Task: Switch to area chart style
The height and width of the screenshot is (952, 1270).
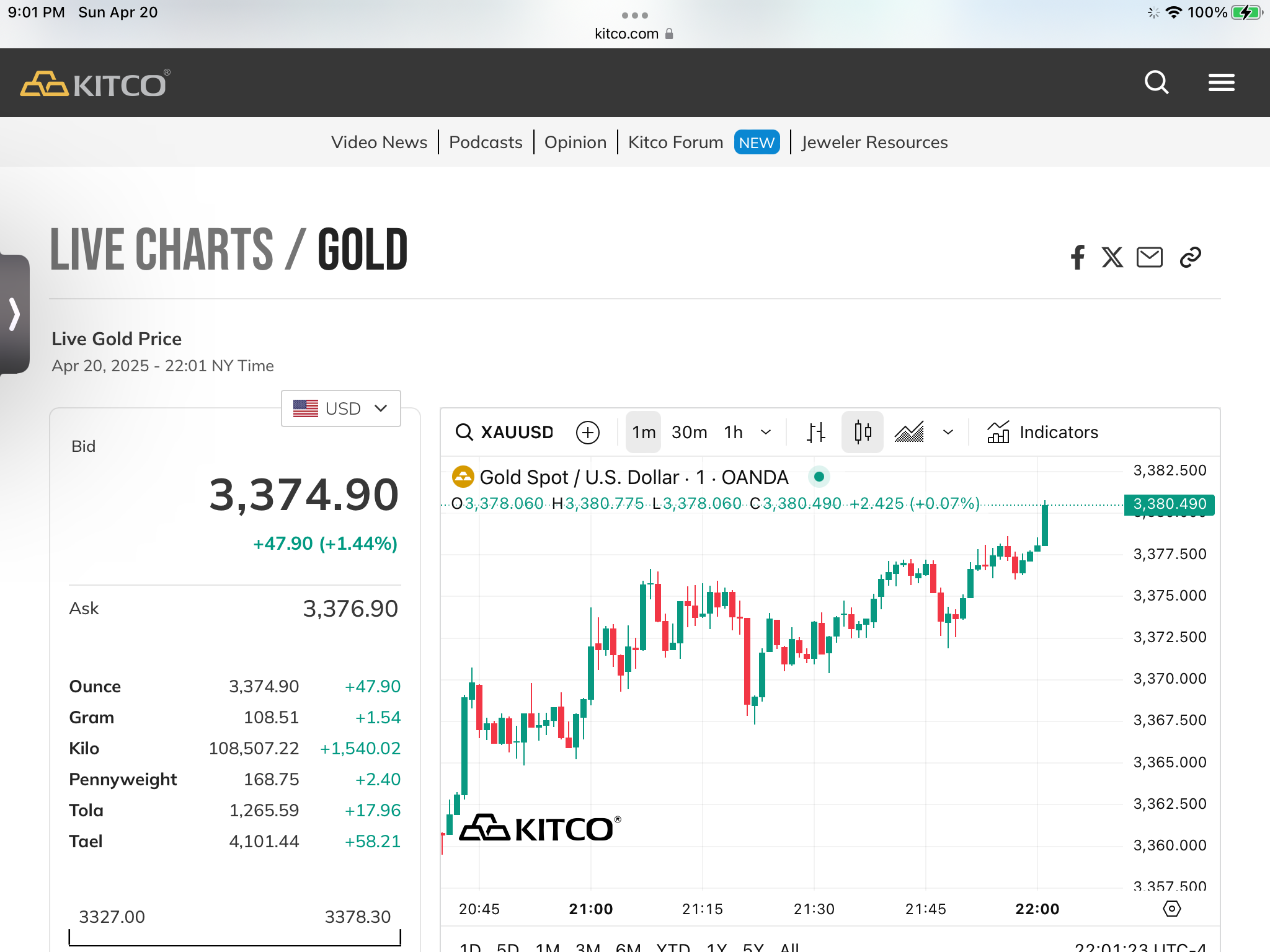Action: point(909,432)
